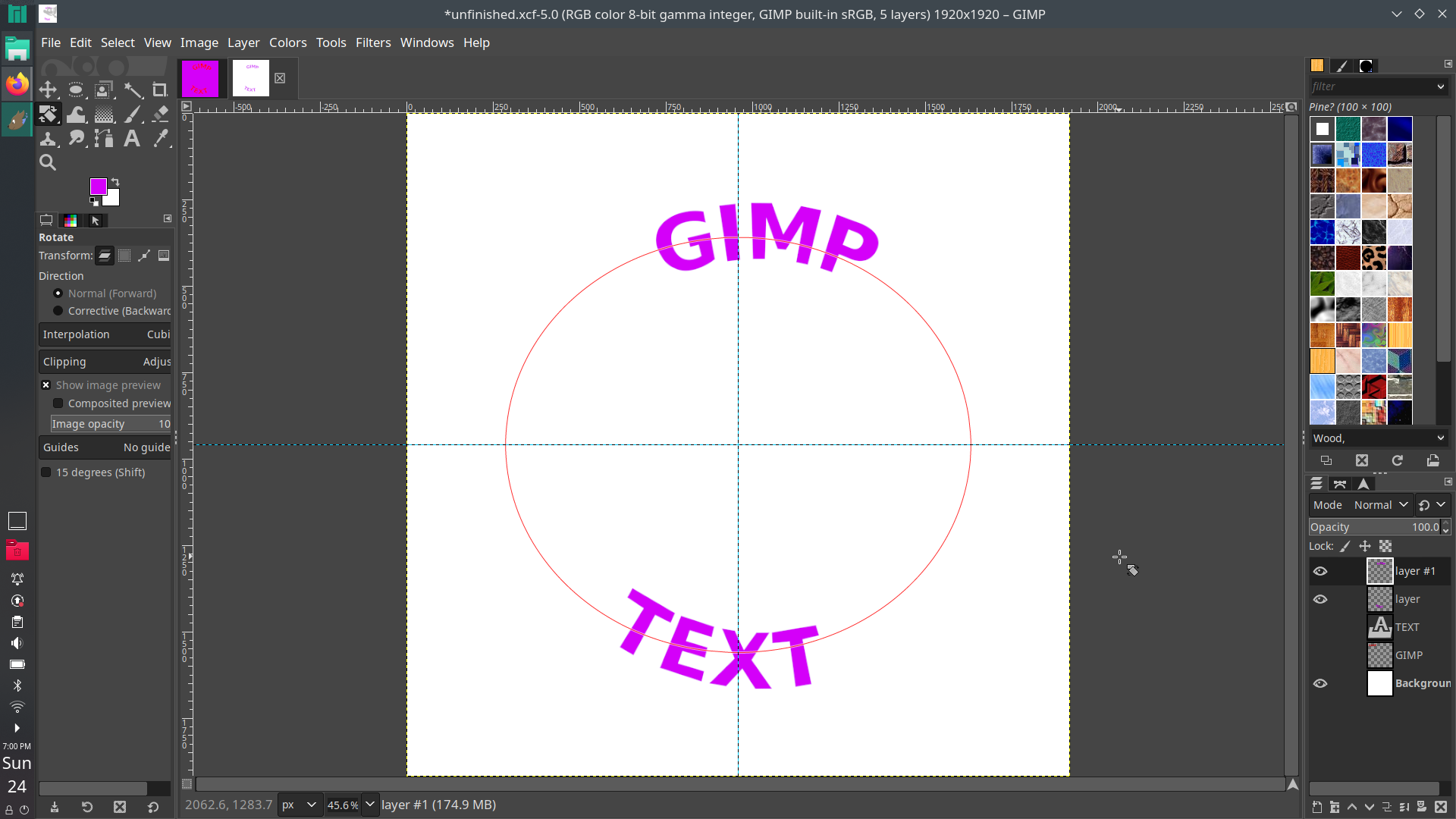This screenshot has width=1456, height=819.
Task: Open the Guides dropdown
Action: [105, 447]
